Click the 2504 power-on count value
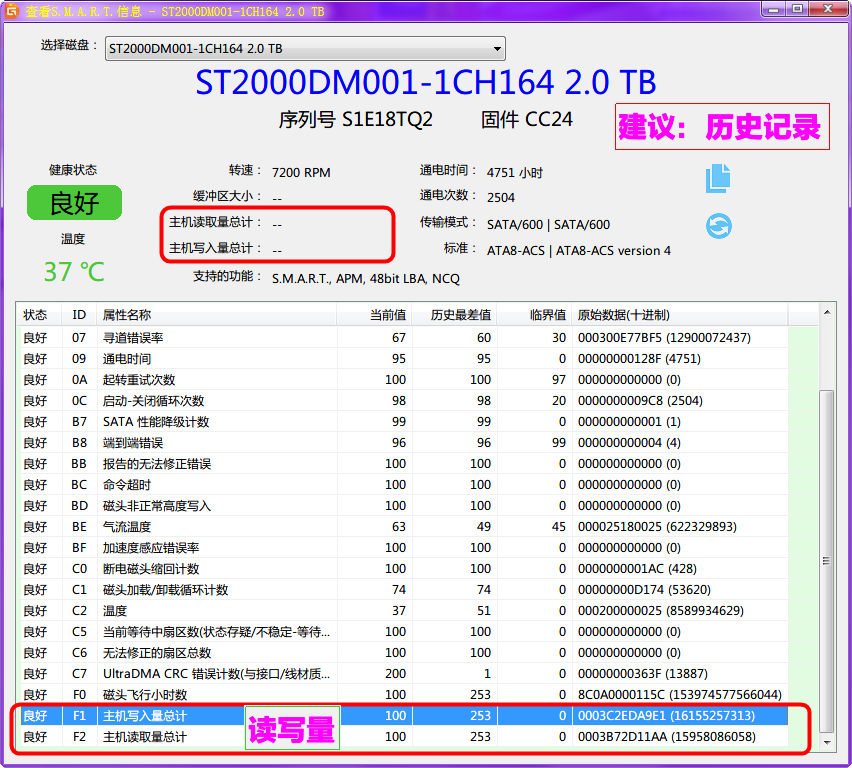This screenshot has width=852, height=768. [500, 197]
